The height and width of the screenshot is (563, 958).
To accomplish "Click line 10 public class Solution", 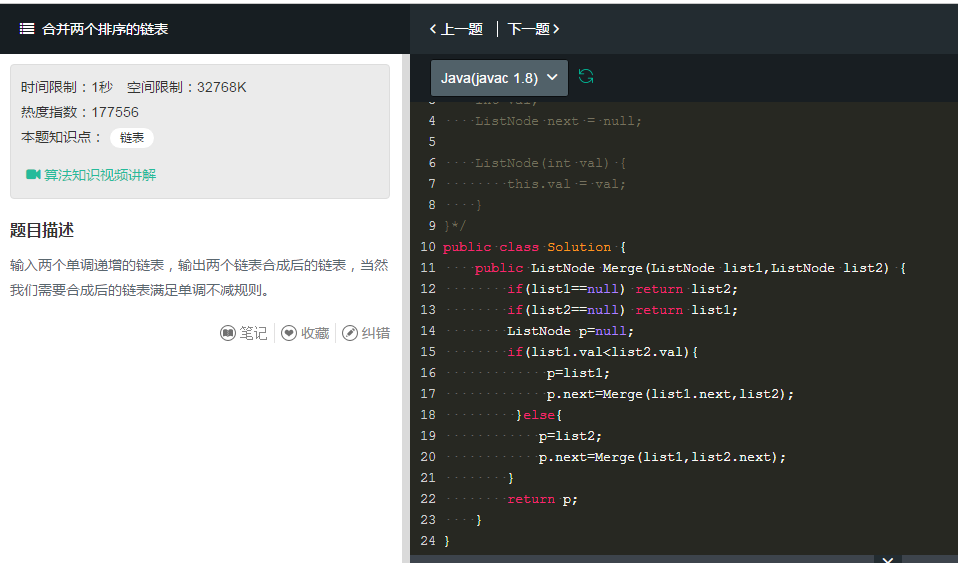I will (x=535, y=247).
